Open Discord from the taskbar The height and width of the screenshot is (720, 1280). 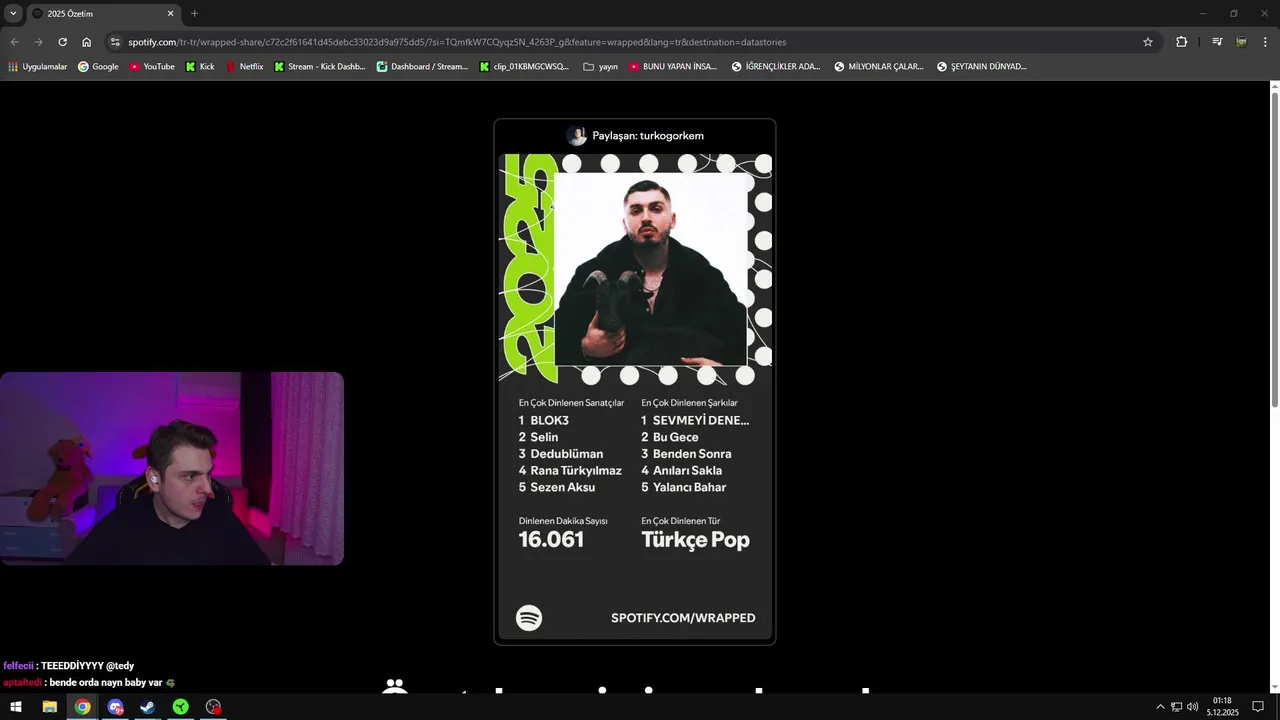(x=115, y=707)
